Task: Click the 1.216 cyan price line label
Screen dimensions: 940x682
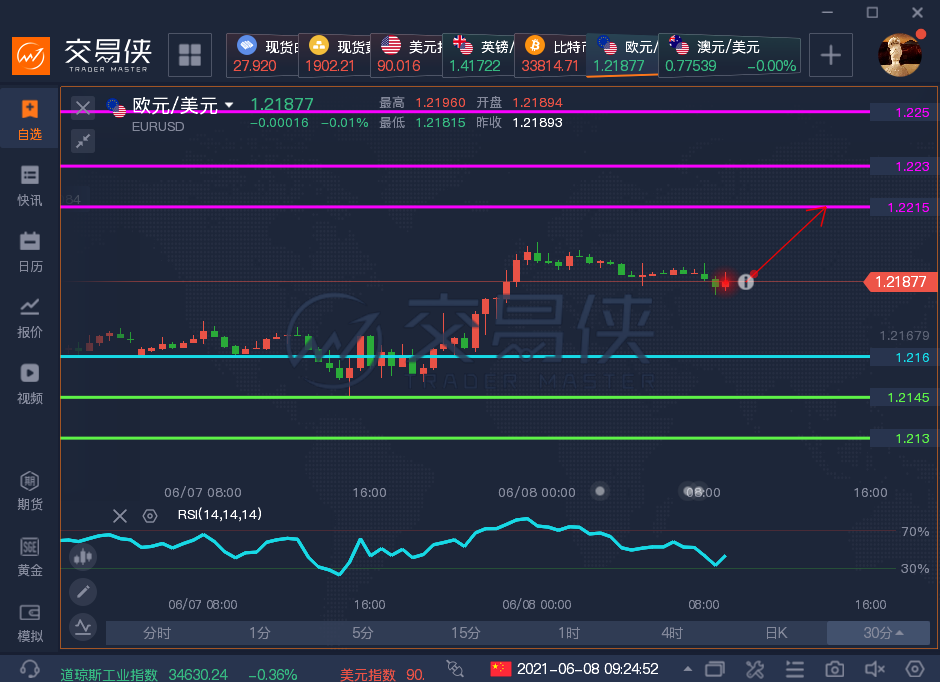Action: [905, 358]
